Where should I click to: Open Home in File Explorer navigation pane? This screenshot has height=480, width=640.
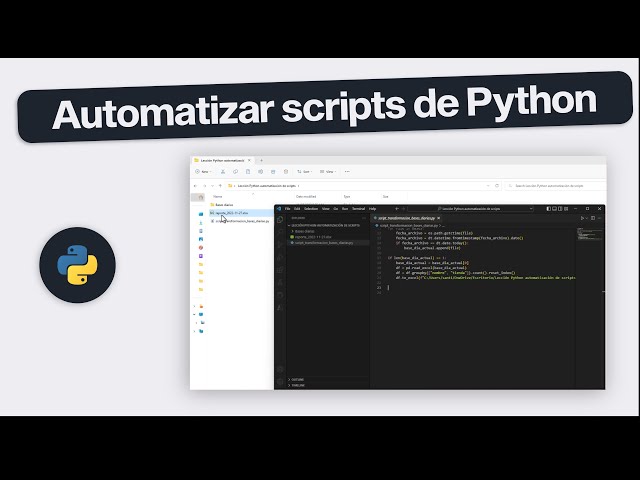(201, 198)
